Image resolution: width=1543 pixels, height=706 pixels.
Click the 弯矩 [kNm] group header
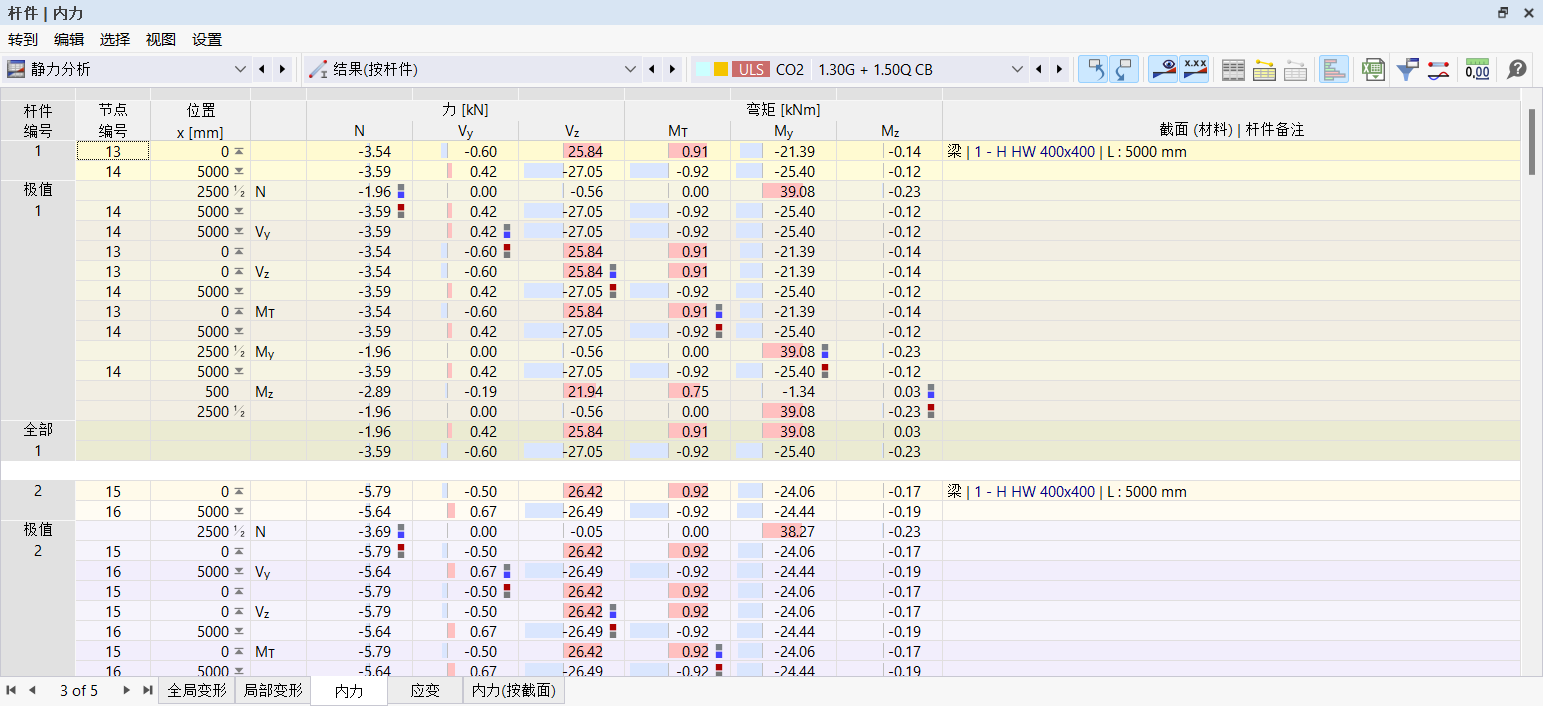pos(783,110)
